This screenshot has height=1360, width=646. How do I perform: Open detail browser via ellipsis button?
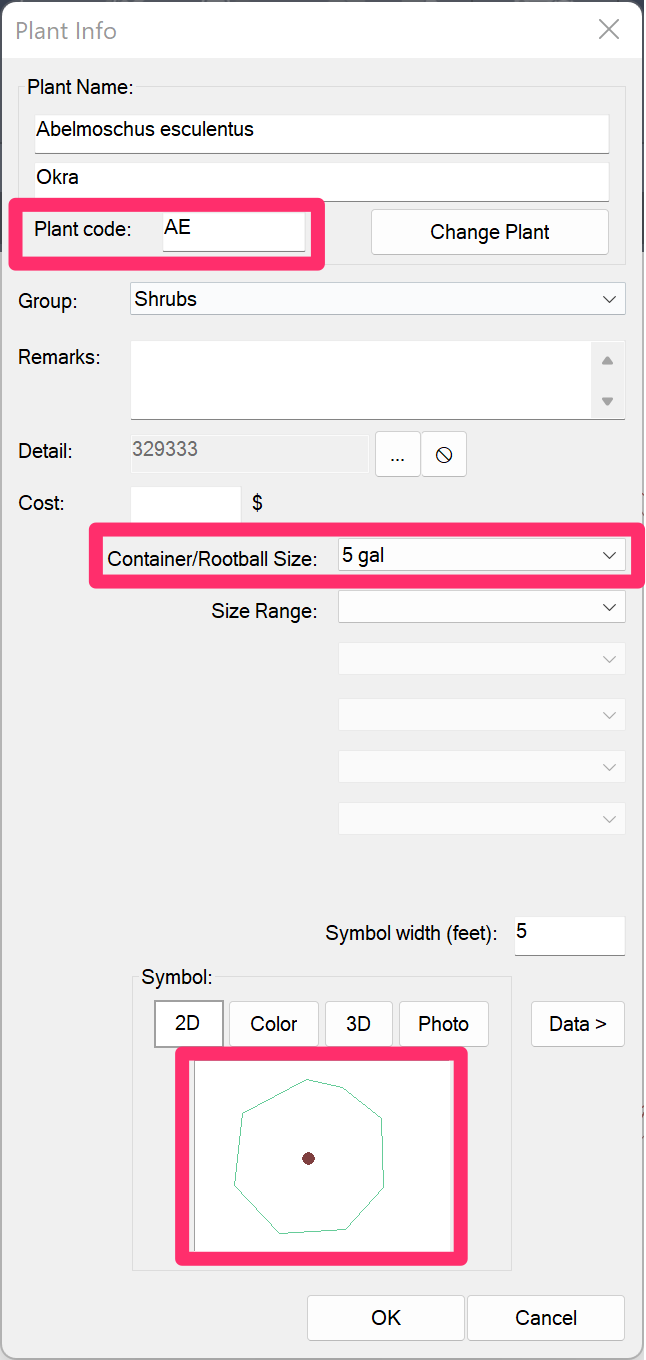click(397, 455)
